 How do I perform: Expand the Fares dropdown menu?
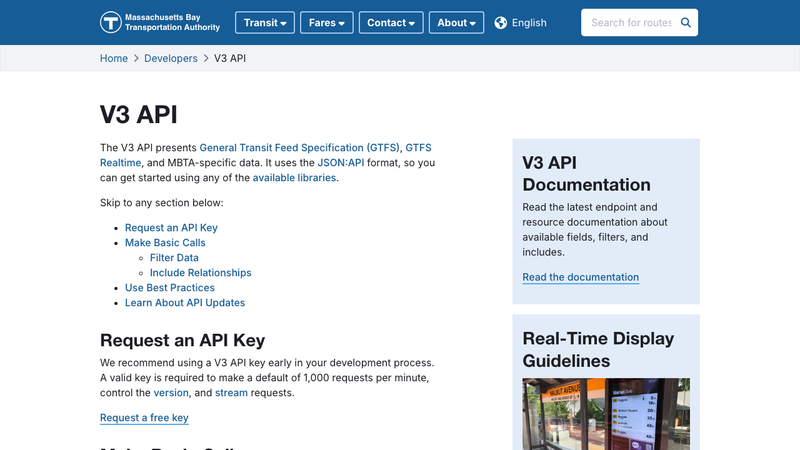tap(328, 22)
